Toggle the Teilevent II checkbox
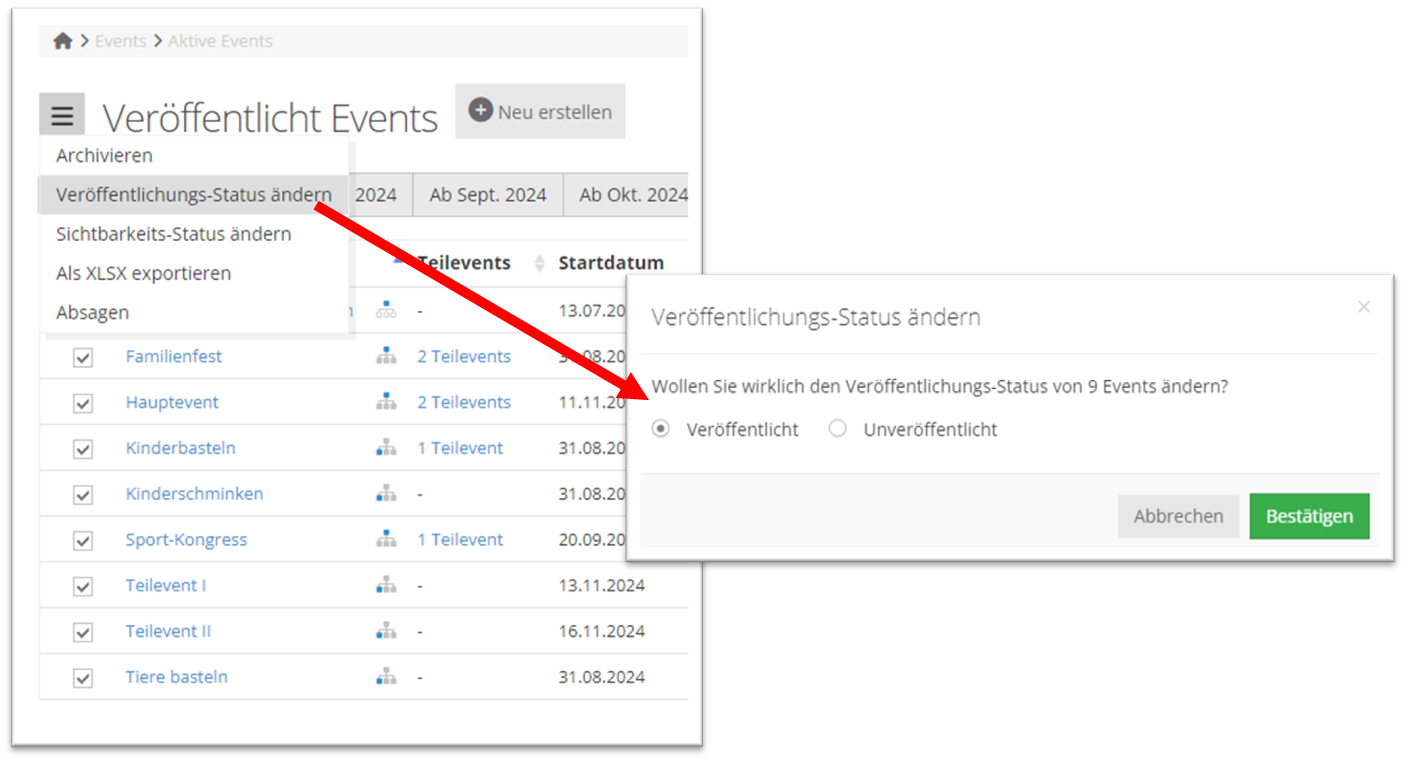Screen dimensions: 1406x761 pos(83,632)
